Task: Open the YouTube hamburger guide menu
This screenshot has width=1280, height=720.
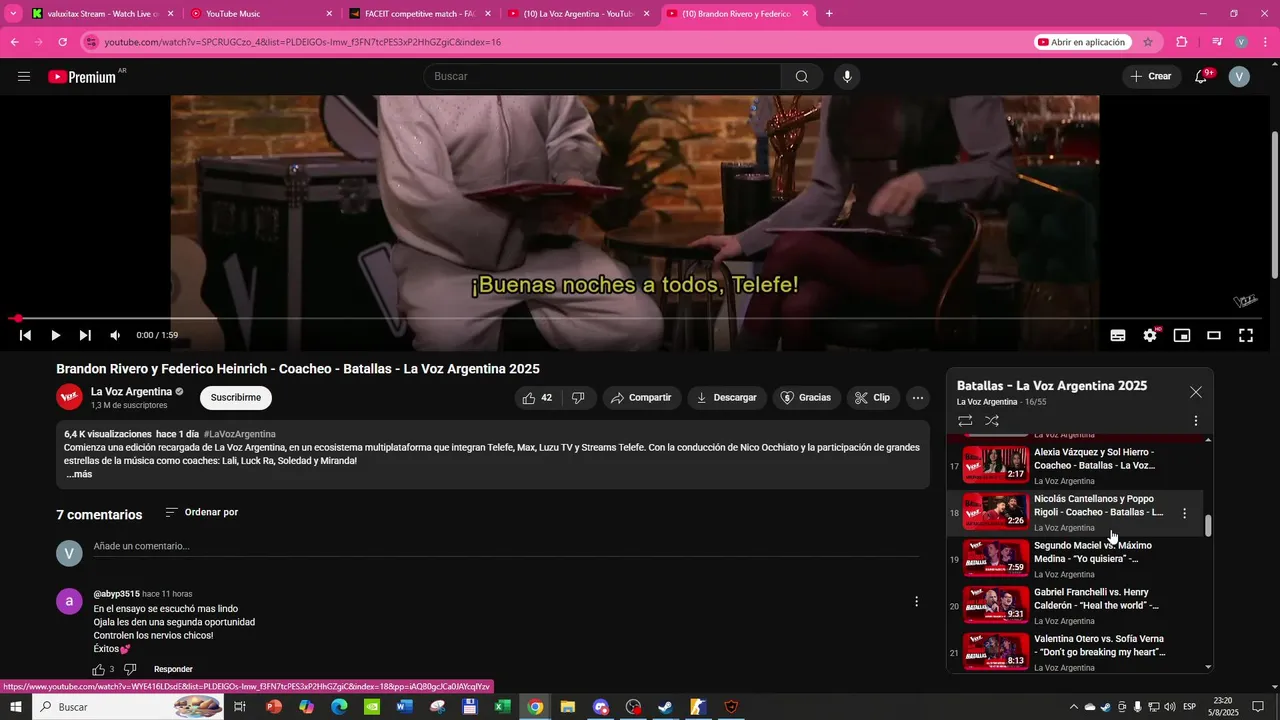Action: [x=24, y=77]
